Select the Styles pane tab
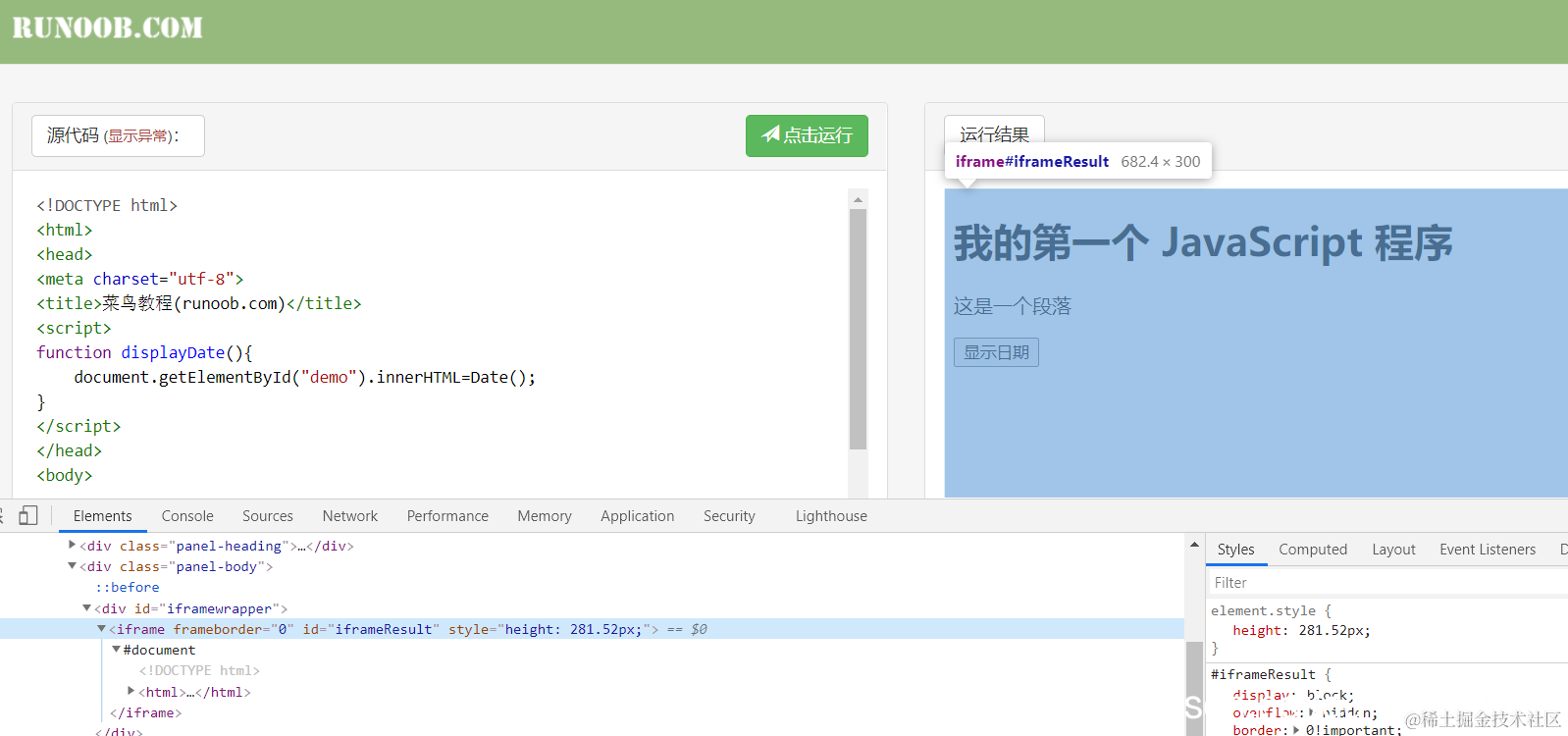Screen dimensions: 1568x736 pos(1235,550)
